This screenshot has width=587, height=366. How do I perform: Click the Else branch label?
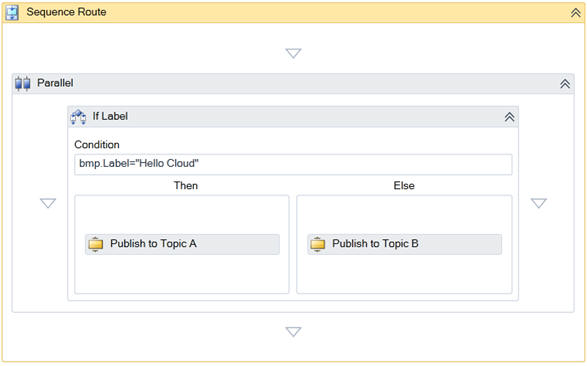click(404, 186)
